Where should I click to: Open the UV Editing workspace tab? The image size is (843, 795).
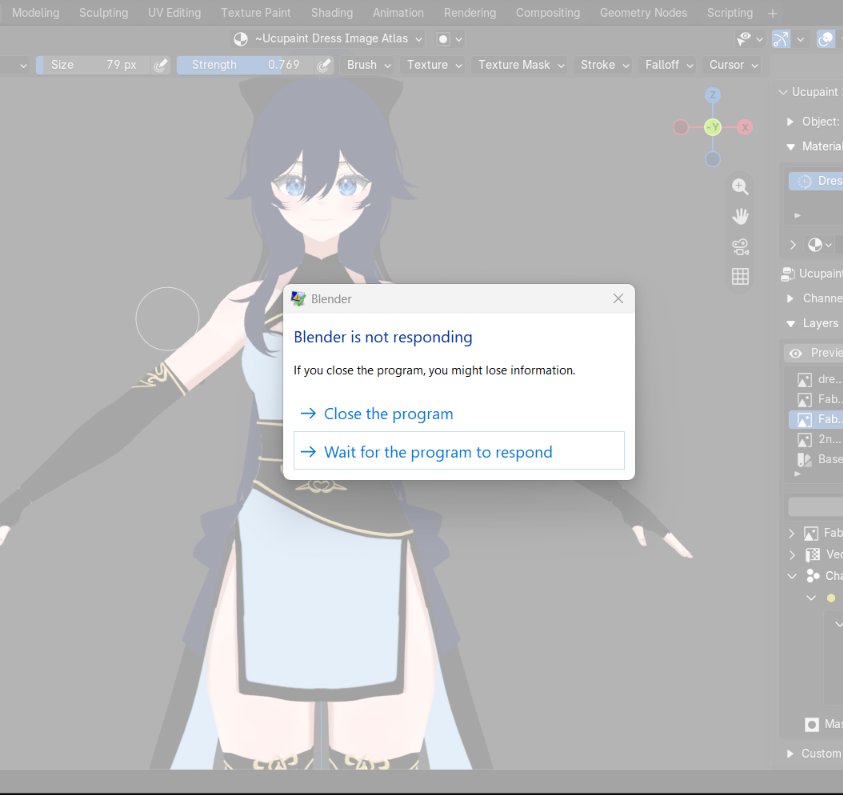(174, 13)
